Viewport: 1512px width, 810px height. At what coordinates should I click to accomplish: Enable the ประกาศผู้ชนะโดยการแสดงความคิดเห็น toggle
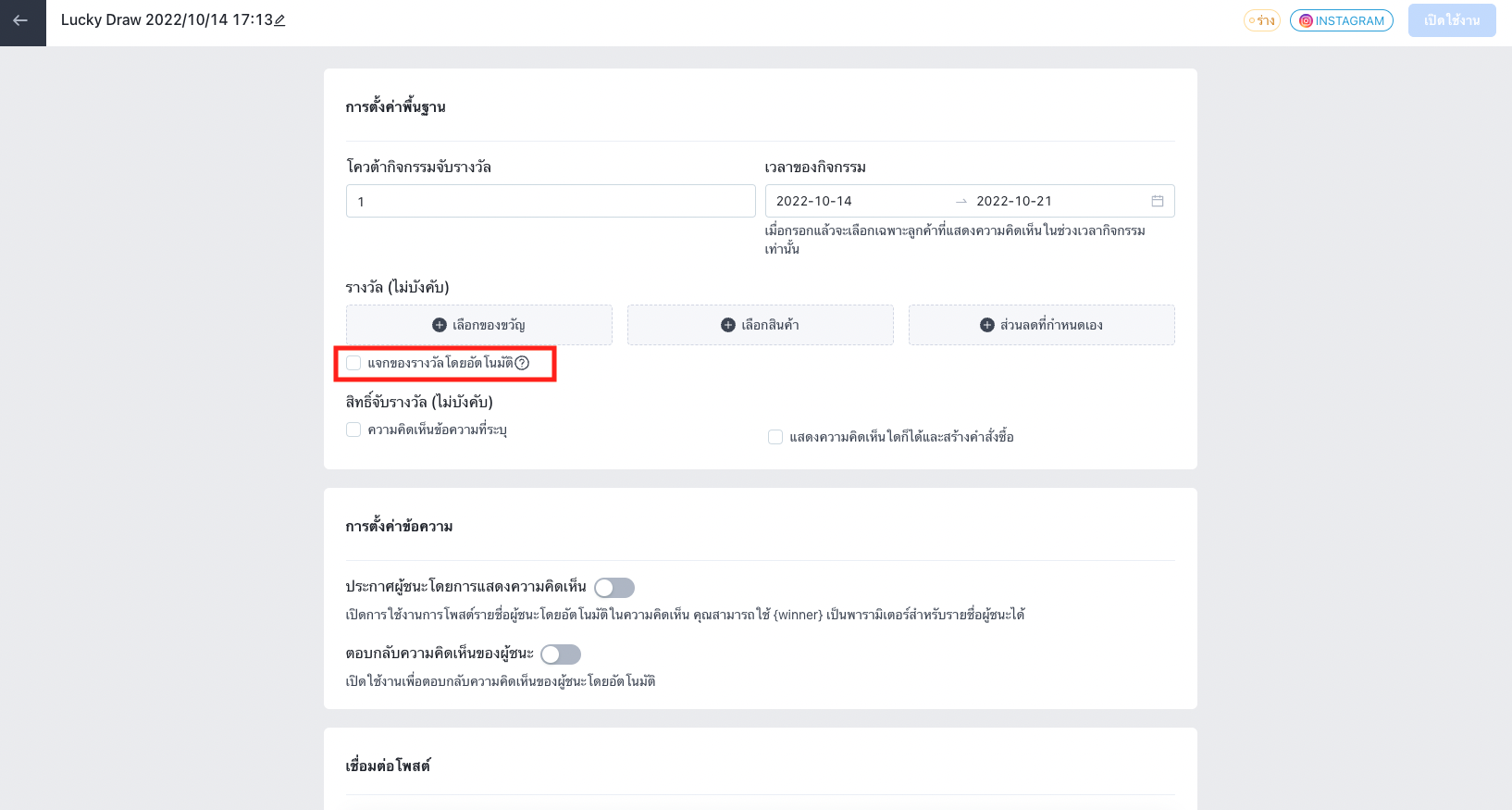pos(614,588)
